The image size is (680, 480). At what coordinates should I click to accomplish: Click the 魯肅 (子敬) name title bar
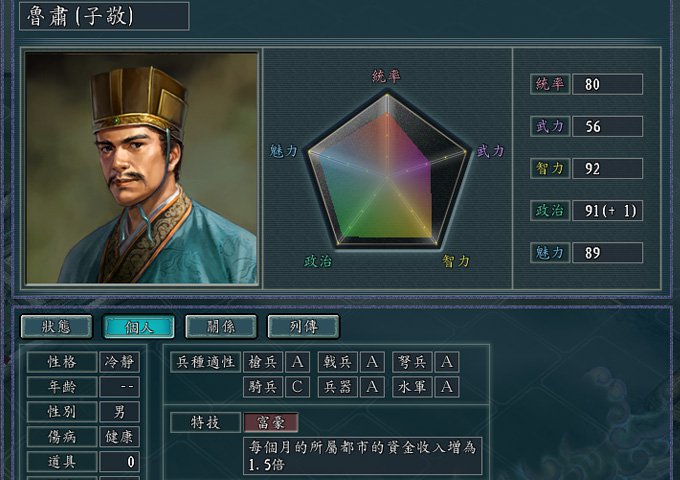pos(104,16)
